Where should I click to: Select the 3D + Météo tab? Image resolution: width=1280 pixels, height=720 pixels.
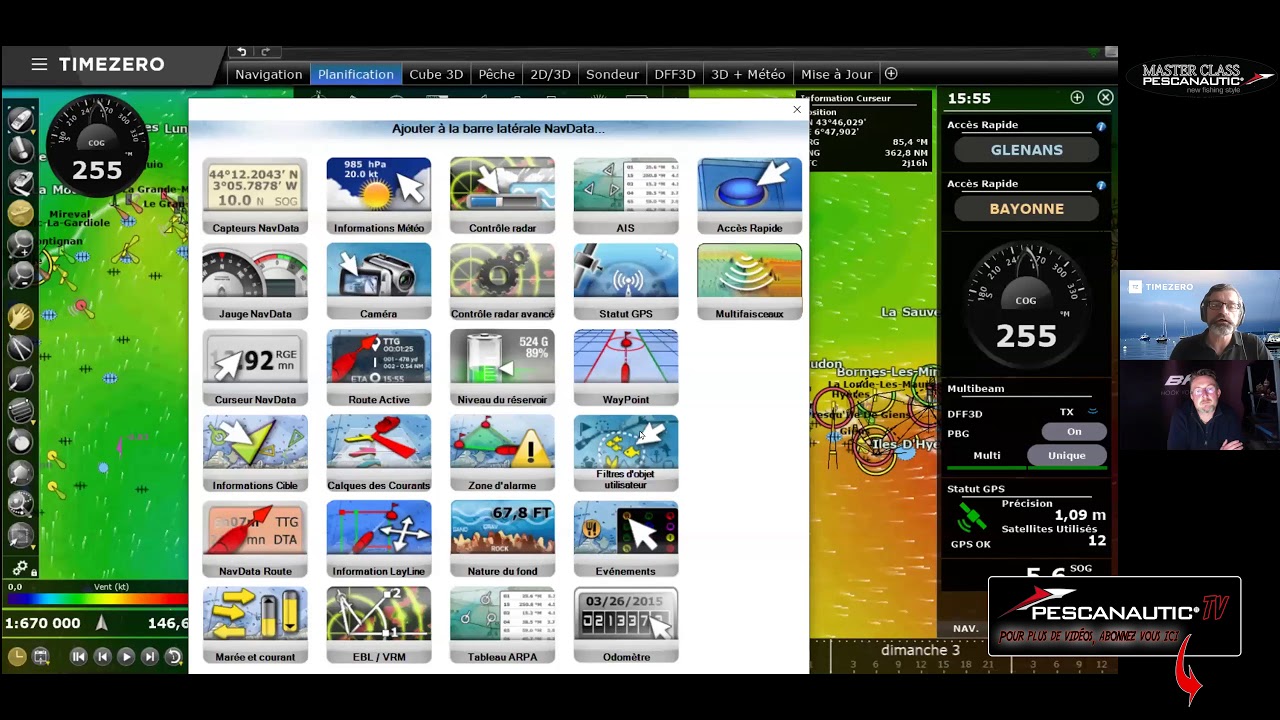(x=748, y=74)
